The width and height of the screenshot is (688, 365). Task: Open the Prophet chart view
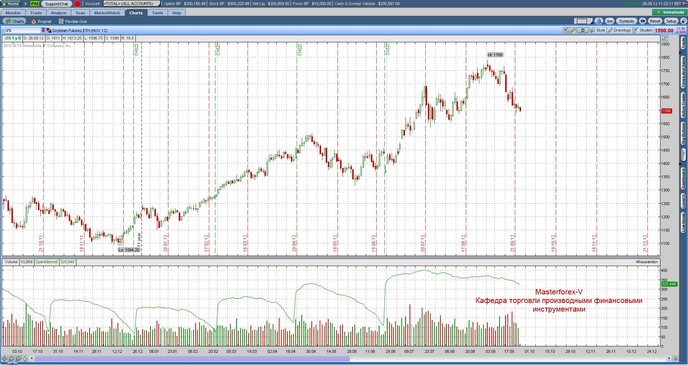click(x=42, y=21)
